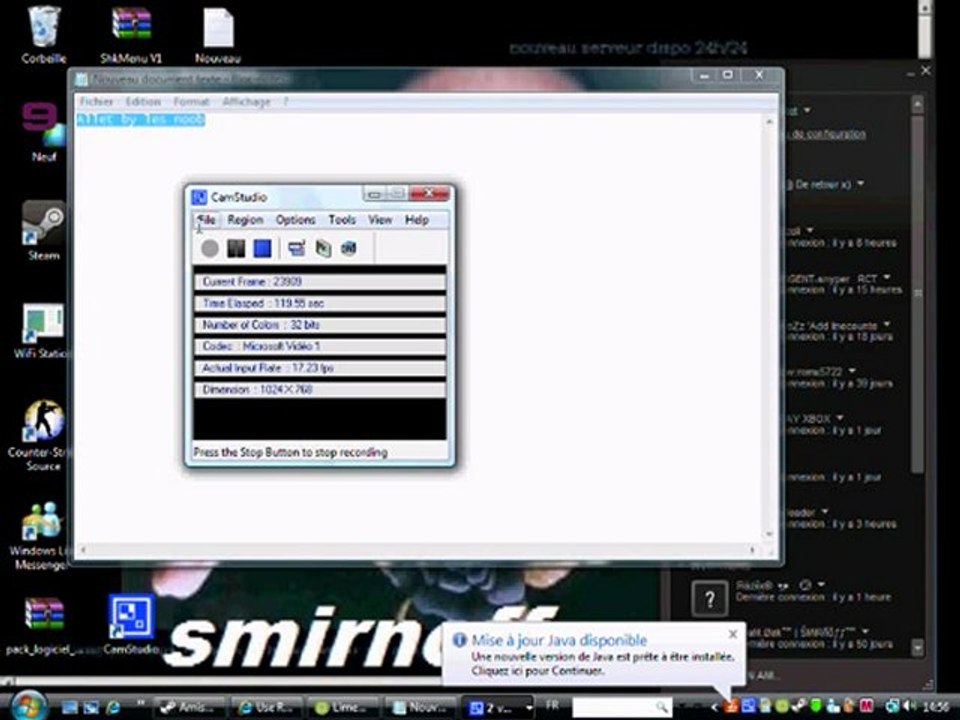Screen dimensions: 960x720
Task: Open the Region menu in CamStudio
Action: tap(245, 219)
